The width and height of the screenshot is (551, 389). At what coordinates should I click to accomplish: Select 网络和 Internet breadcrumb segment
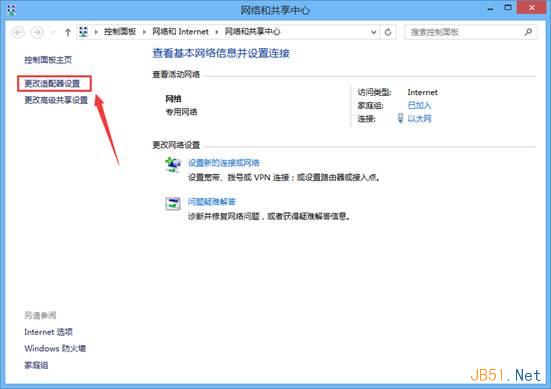[180, 32]
